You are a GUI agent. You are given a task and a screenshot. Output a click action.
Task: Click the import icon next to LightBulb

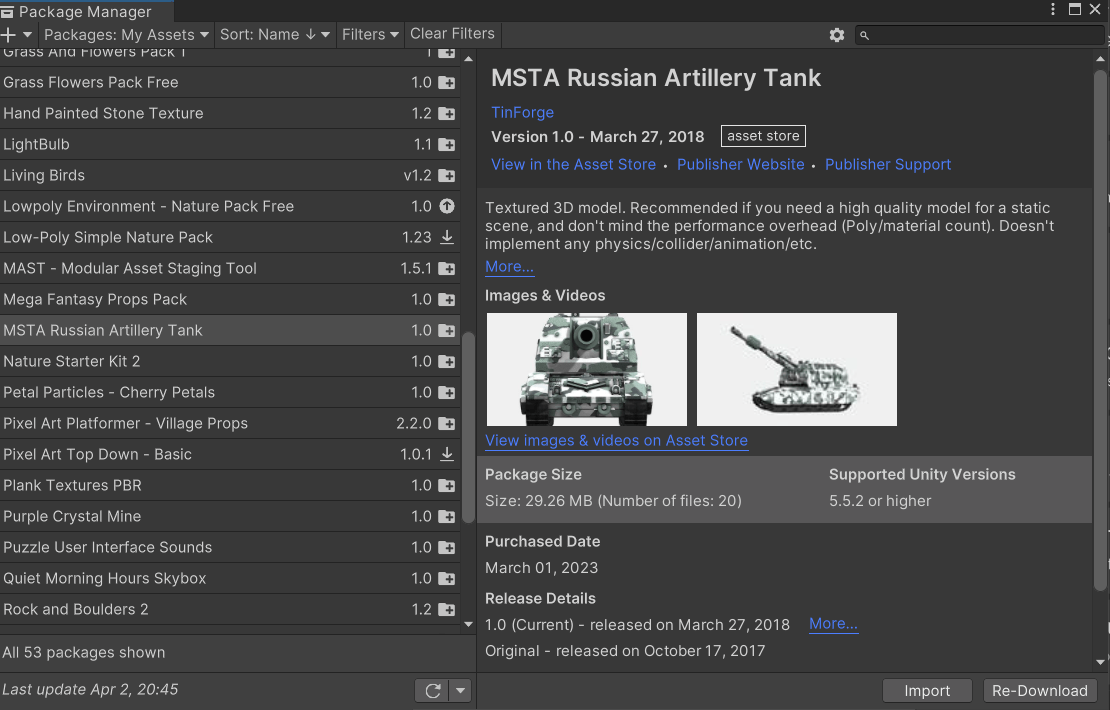coord(447,145)
